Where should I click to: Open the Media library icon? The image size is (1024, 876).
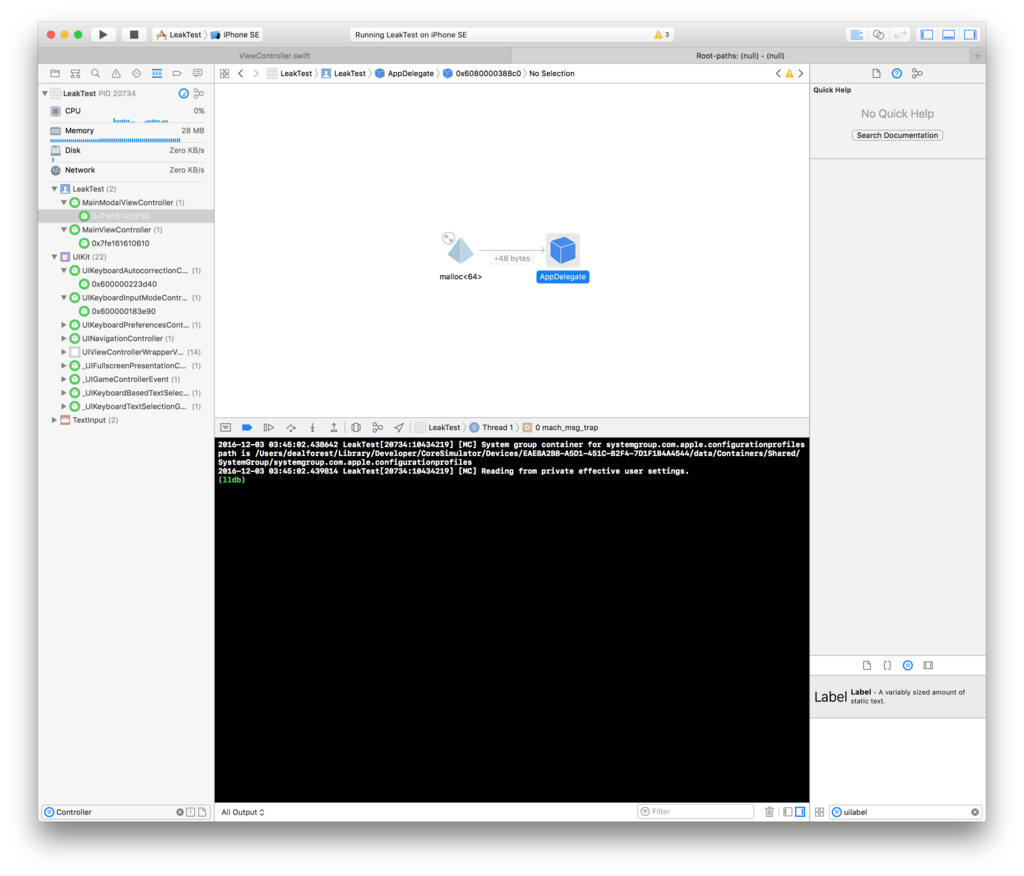[x=928, y=666]
